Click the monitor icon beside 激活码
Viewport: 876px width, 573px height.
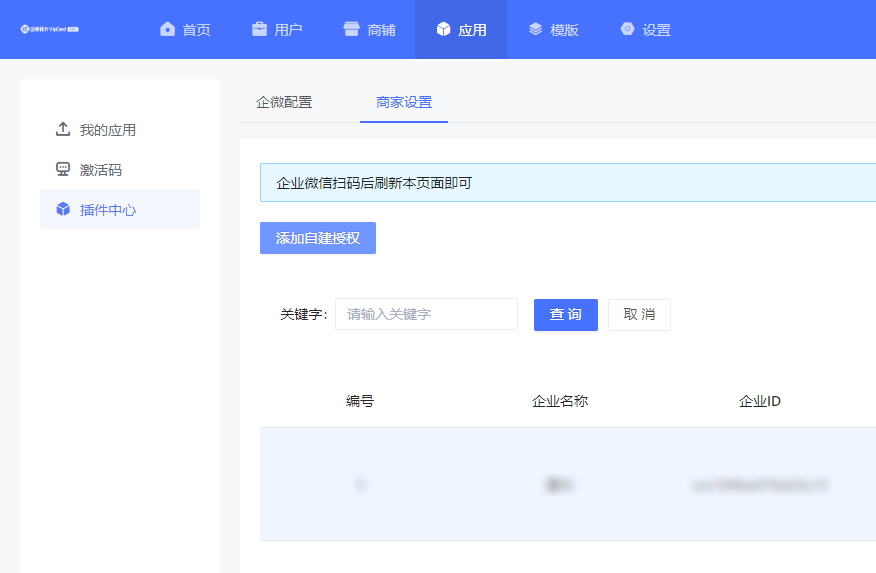tap(63, 169)
